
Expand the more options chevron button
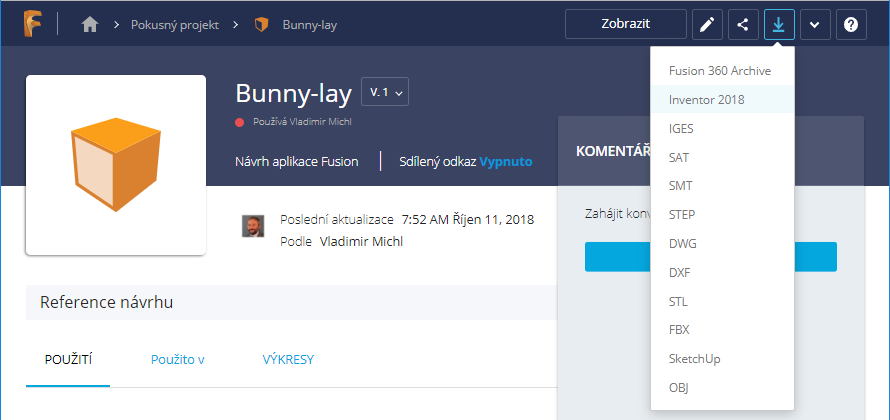click(x=815, y=24)
